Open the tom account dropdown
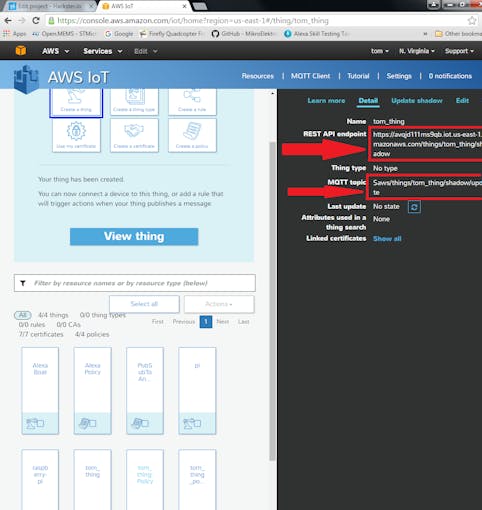Viewport: 482px width, 510px height. 380,51
